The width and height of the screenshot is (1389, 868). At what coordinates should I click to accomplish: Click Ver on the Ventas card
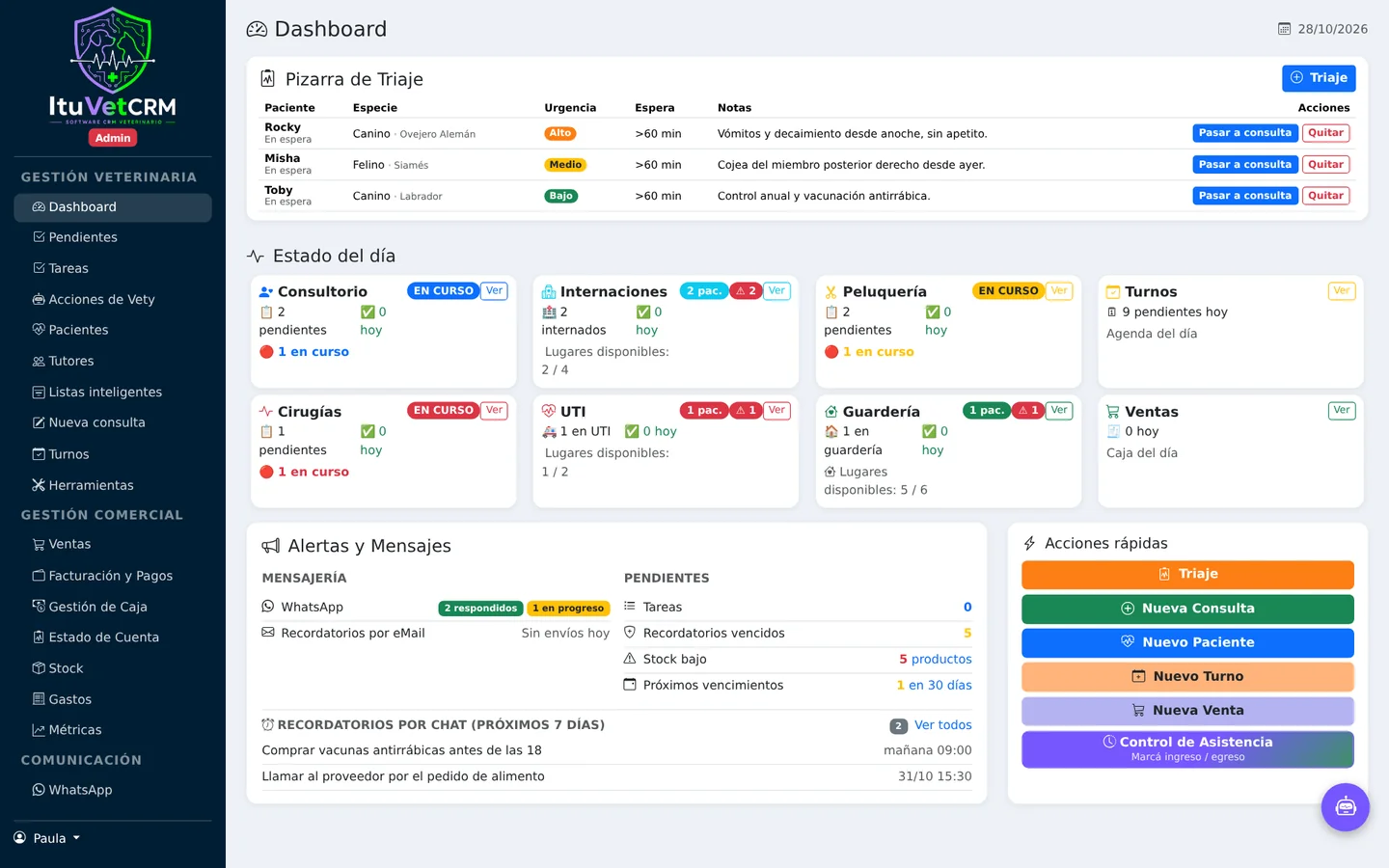tap(1342, 410)
